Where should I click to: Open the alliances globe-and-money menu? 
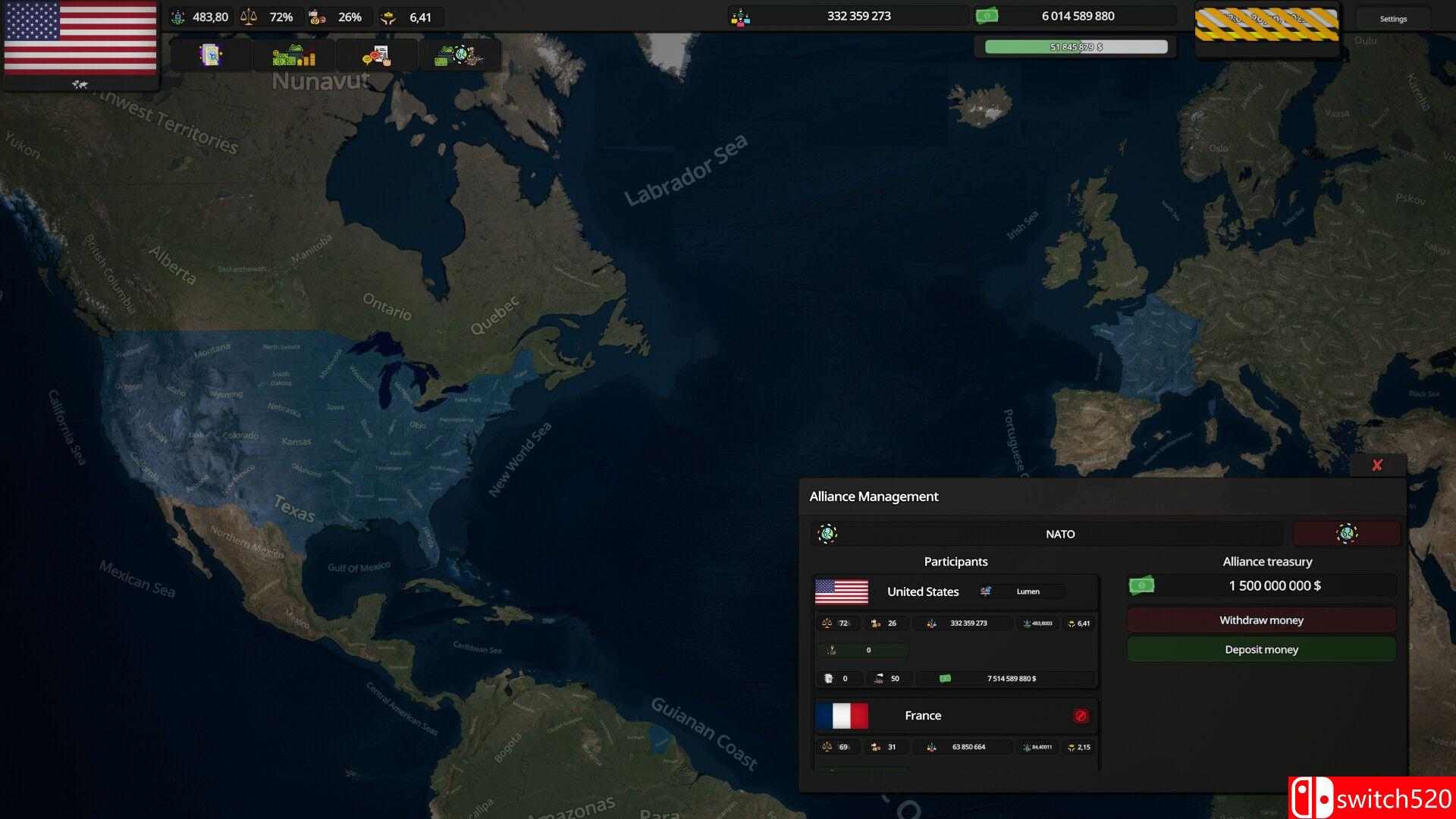(x=459, y=55)
